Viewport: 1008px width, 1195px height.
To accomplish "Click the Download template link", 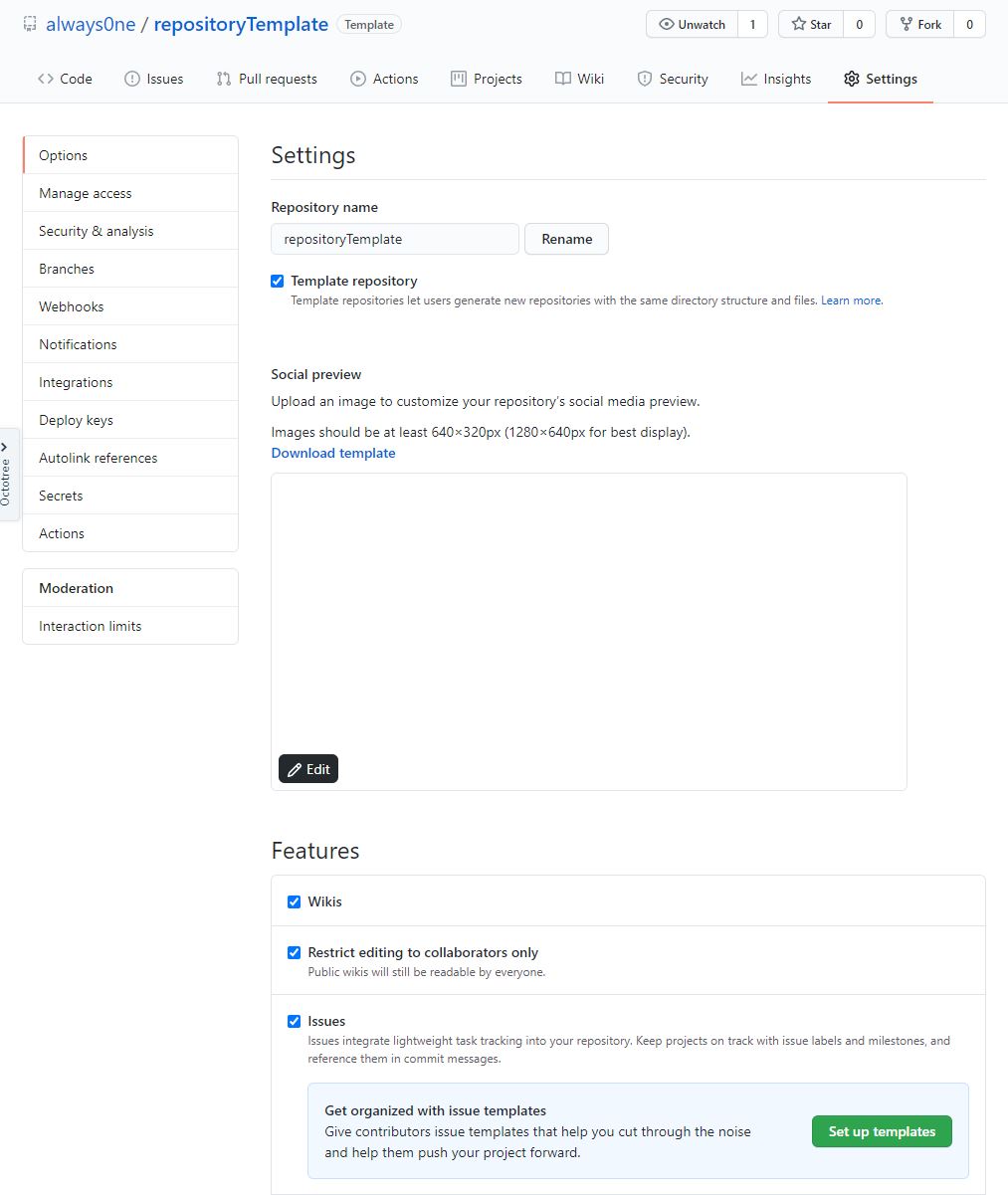I will pyautogui.click(x=333, y=453).
